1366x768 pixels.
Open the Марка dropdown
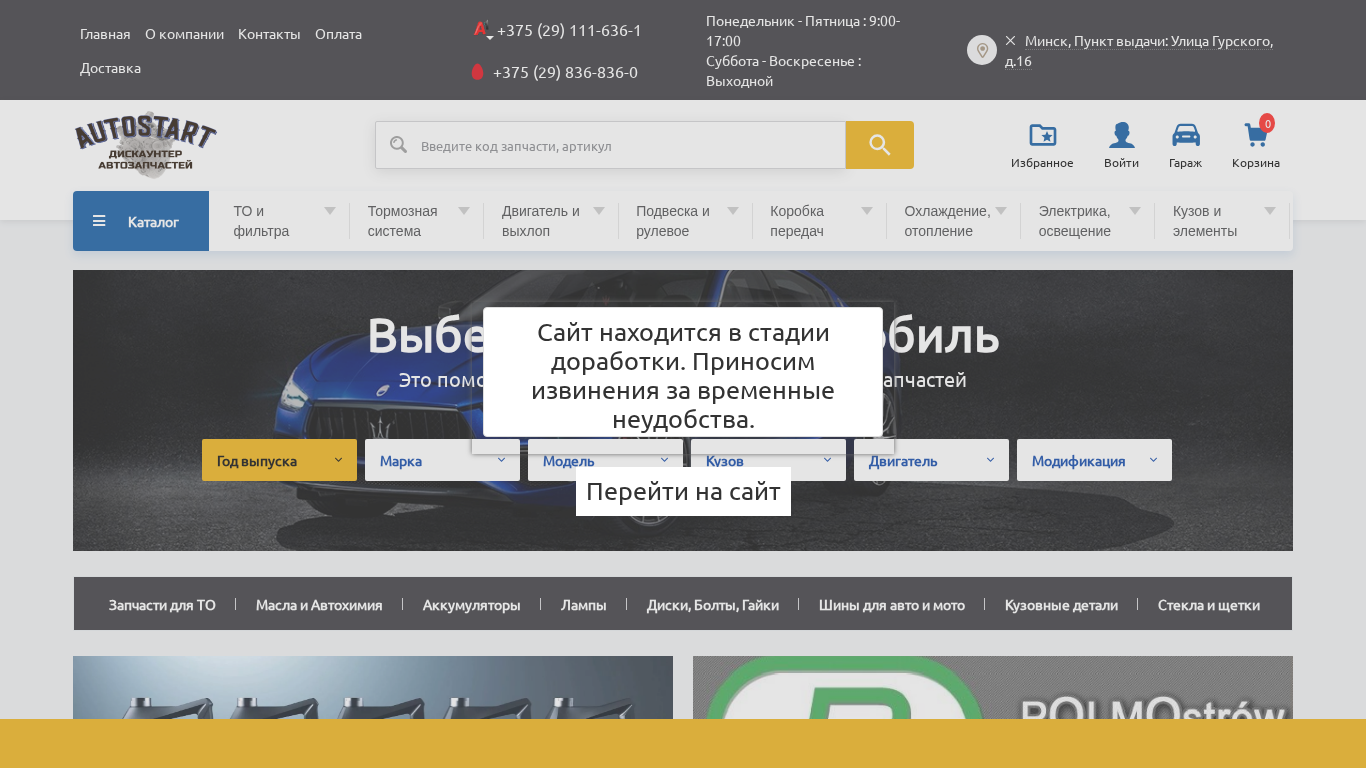(x=442, y=460)
